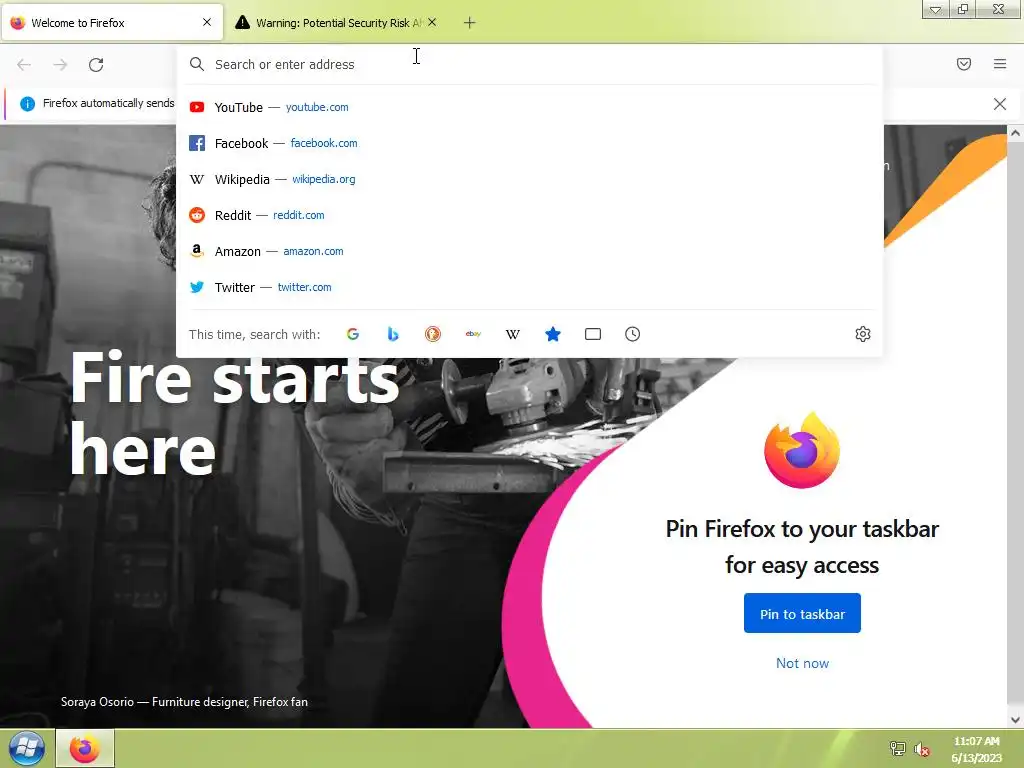The image size is (1024, 768).
Task: Search with Wikipedia icon in search bar
Action: tap(513, 334)
